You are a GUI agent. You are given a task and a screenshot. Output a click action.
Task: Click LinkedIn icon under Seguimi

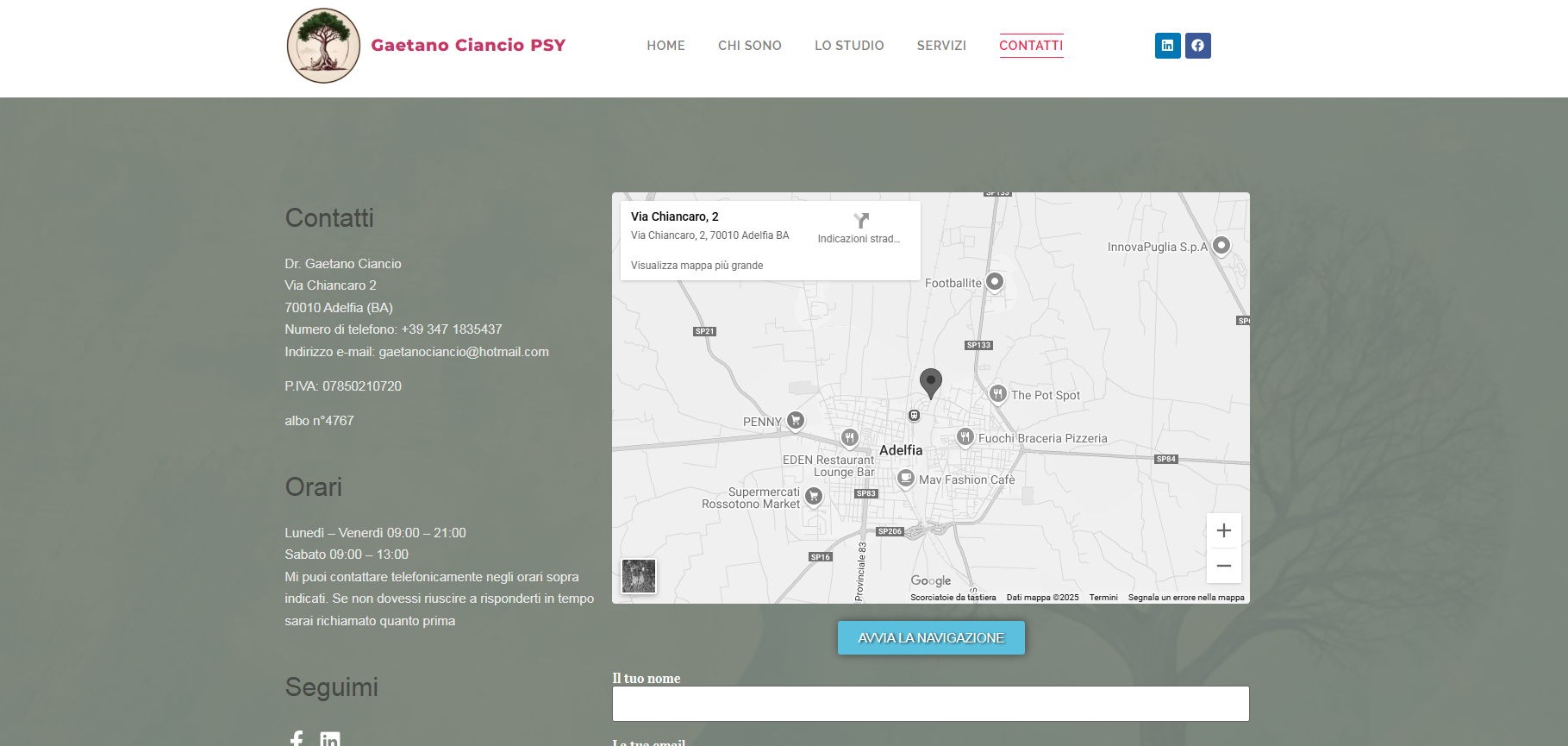[330, 739]
